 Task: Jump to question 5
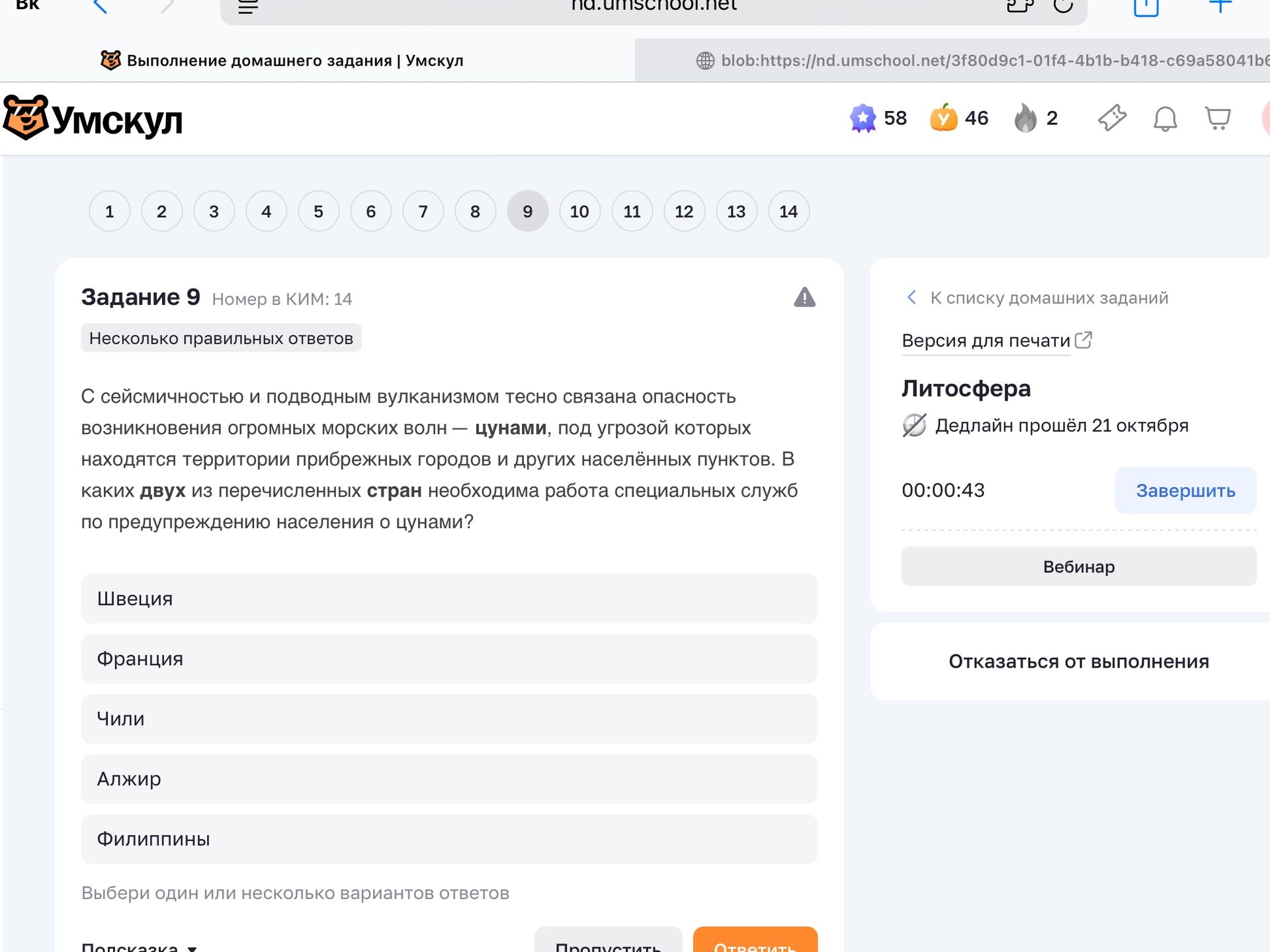coord(318,212)
